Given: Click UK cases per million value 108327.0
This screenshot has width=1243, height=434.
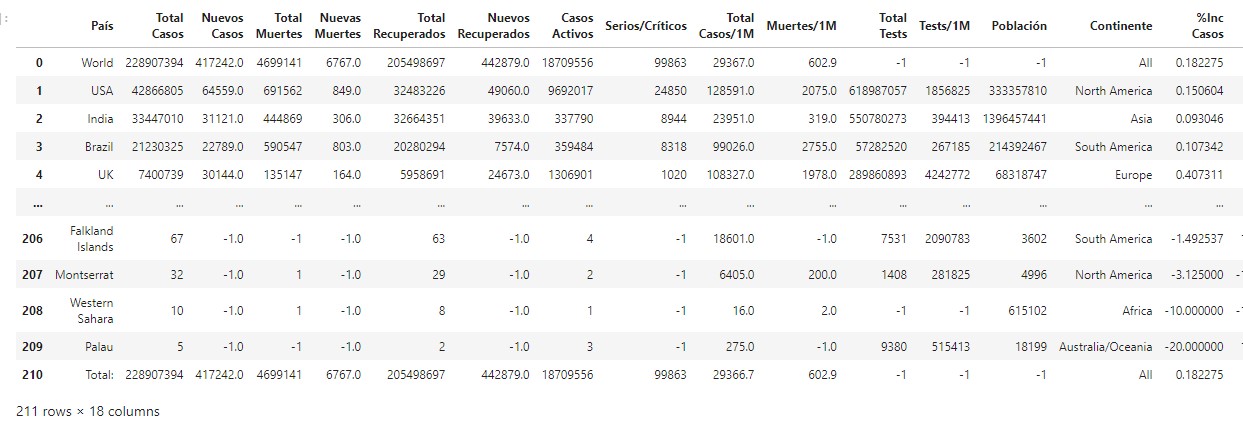Looking at the screenshot, I should [730, 175].
